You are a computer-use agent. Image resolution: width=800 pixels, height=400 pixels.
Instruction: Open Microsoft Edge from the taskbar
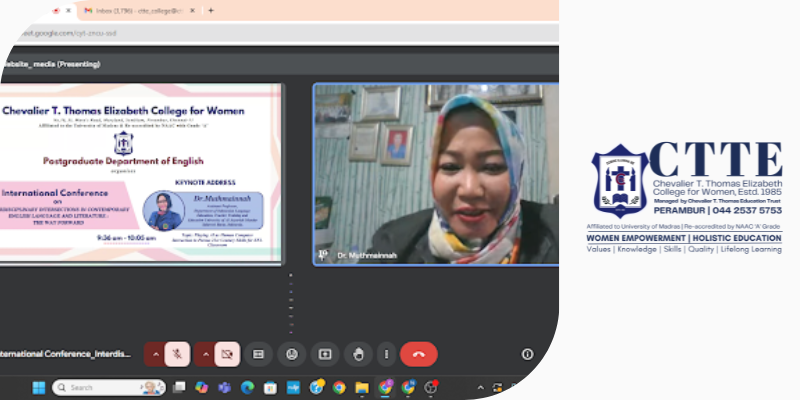click(247, 388)
